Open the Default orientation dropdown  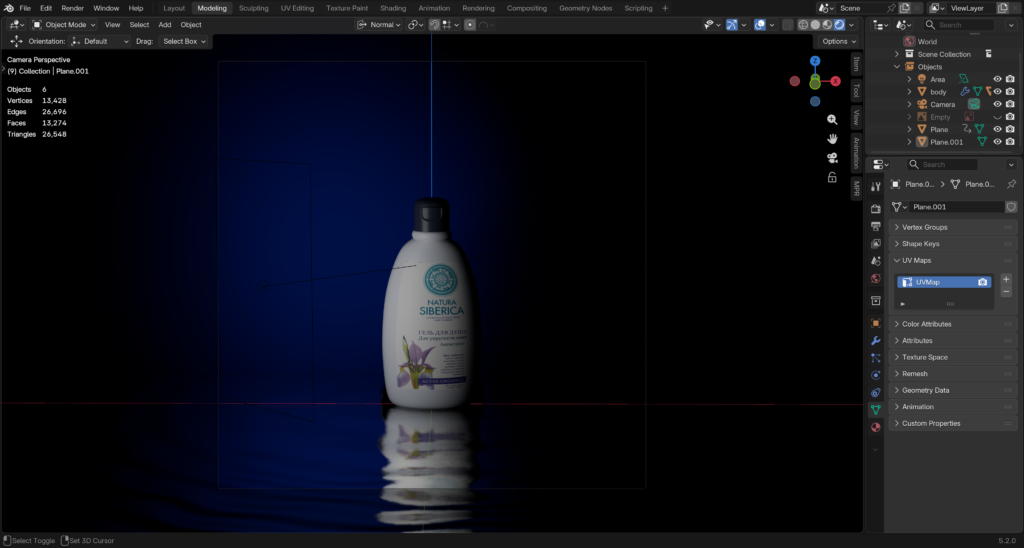pos(99,41)
